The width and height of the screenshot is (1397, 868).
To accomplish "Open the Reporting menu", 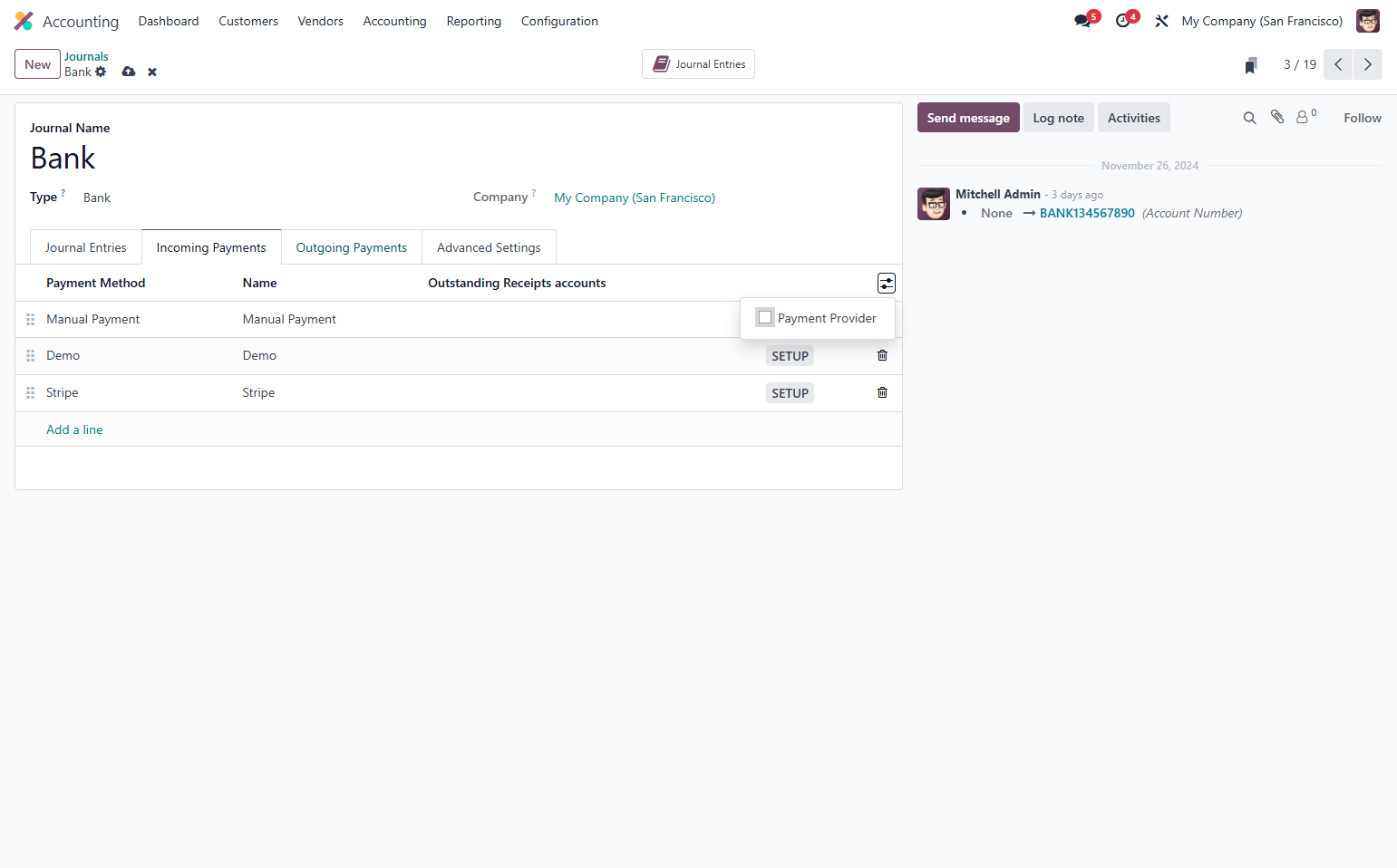I will pos(473,21).
